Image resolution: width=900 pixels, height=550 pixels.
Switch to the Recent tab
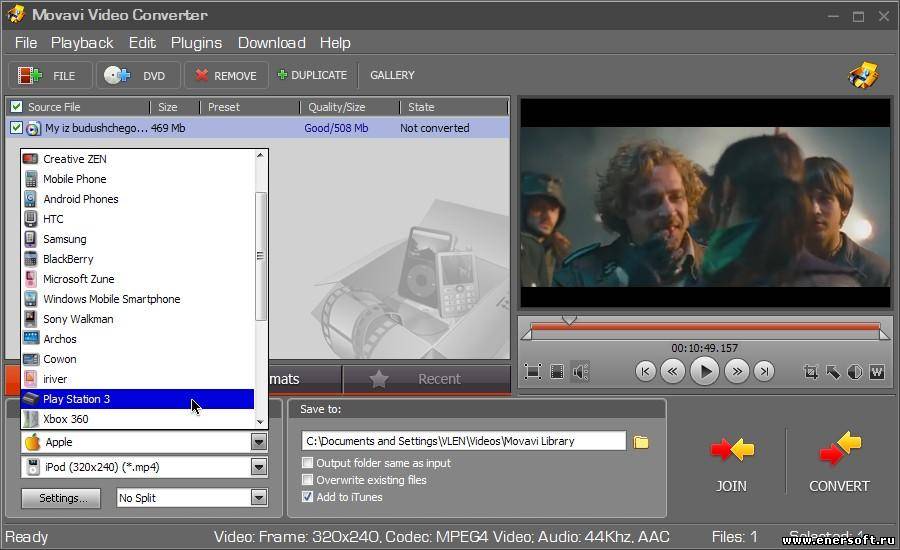pyautogui.click(x=426, y=379)
